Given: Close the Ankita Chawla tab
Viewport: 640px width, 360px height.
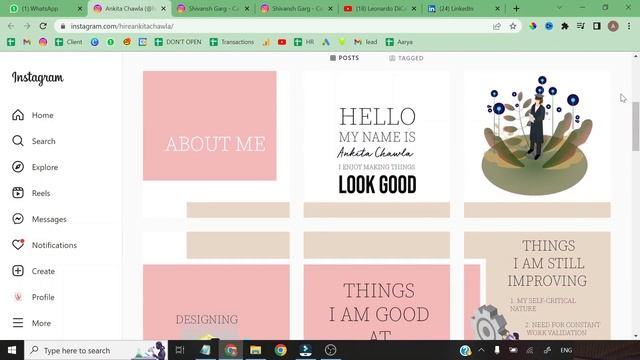Looking at the screenshot, I should (163, 9).
